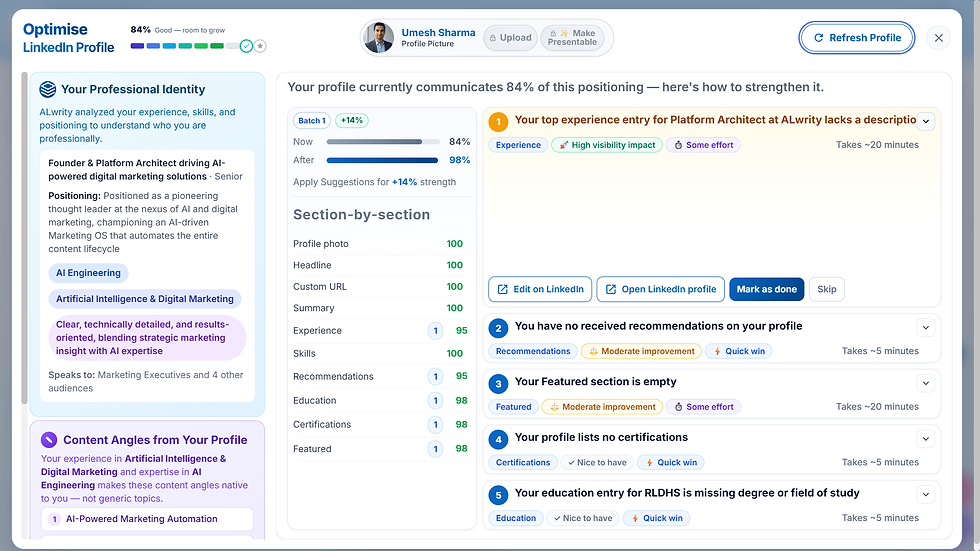Image resolution: width=980 pixels, height=551 pixels.
Task: Click the left panel scrollbar
Action: point(24,237)
